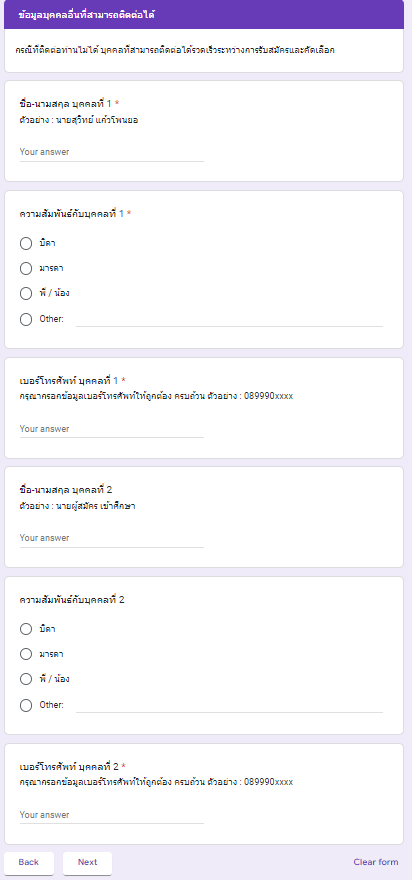
Task: Select Other option for person 2 relationship
Action: click(26, 705)
